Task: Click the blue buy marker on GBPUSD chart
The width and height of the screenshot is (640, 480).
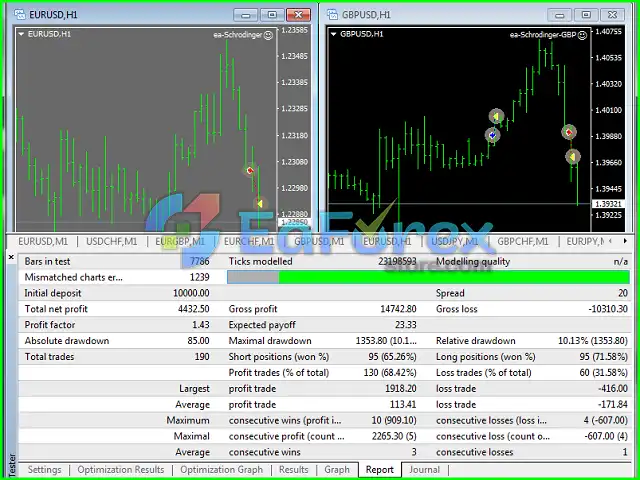Action: tap(493, 134)
